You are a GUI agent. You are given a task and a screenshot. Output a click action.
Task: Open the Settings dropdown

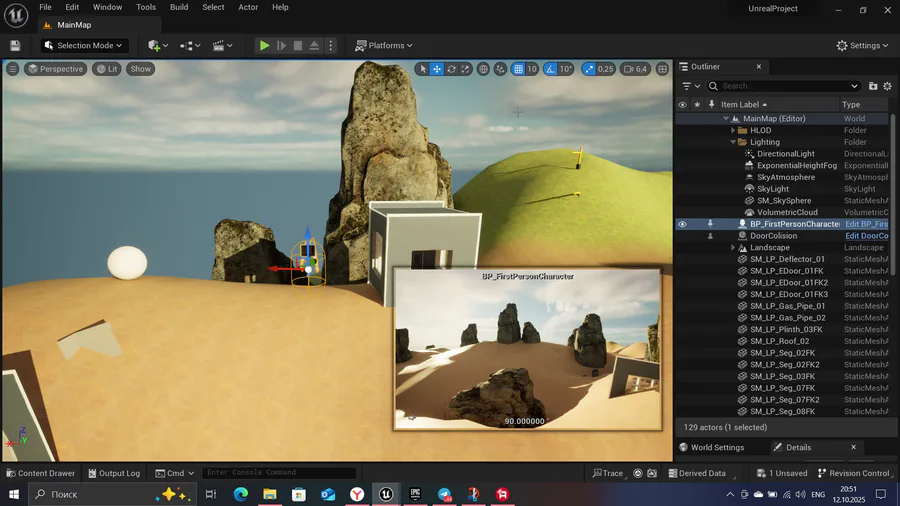[x=862, y=45]
